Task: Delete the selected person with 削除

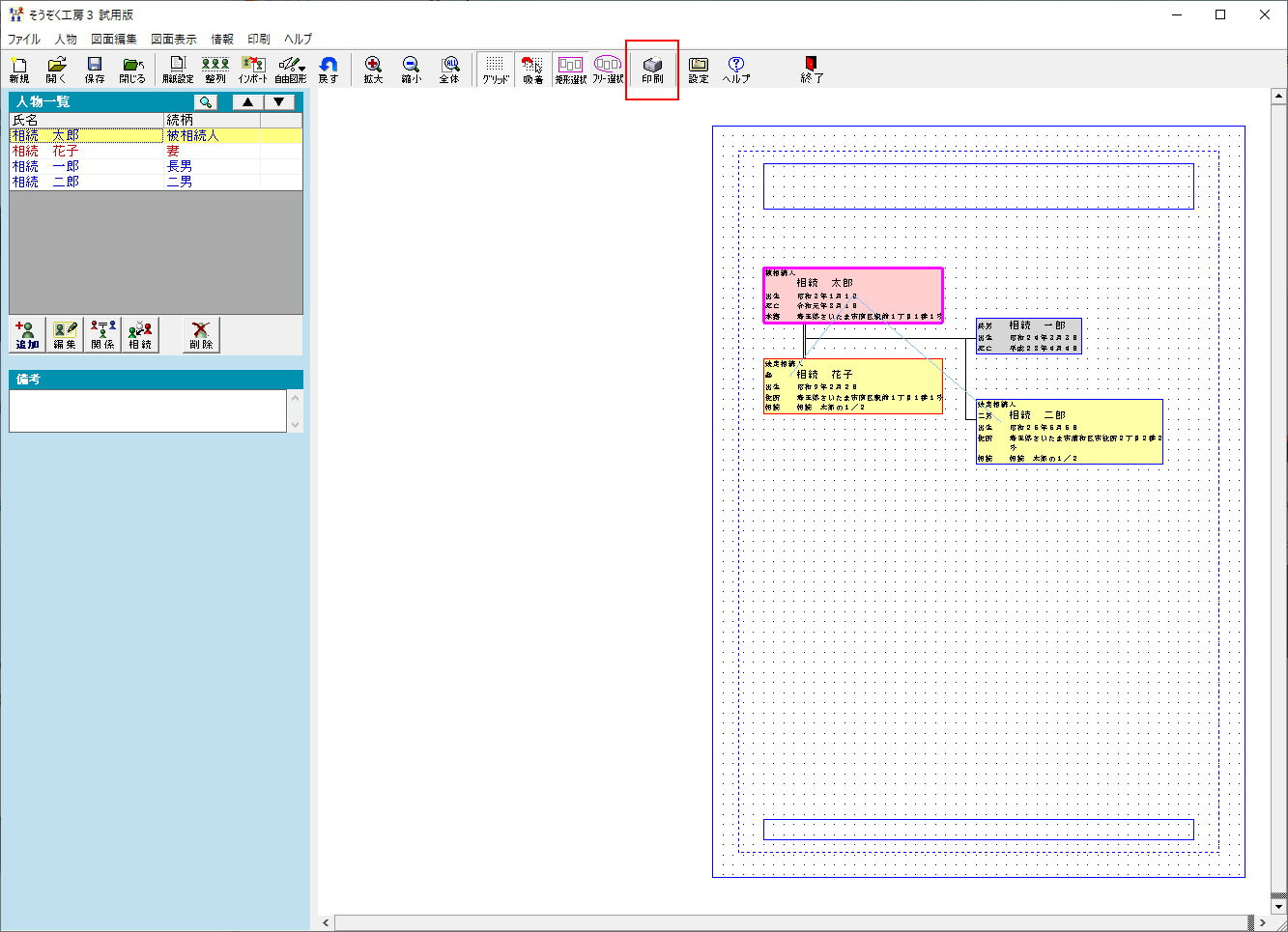Action: coord(201,334)
